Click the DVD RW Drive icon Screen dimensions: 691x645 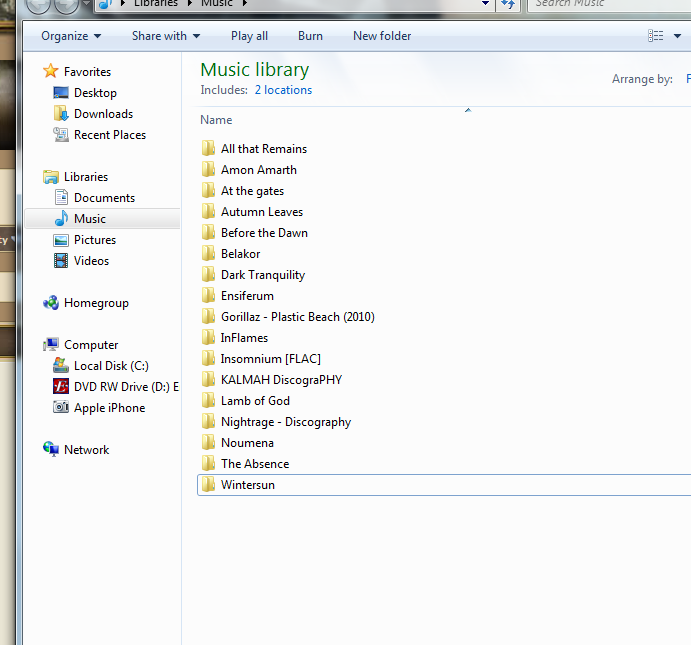tap(61, 387)
